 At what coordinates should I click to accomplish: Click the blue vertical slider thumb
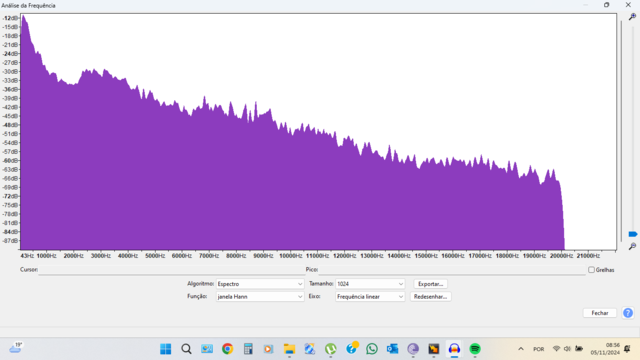click(x=633, y=234)
